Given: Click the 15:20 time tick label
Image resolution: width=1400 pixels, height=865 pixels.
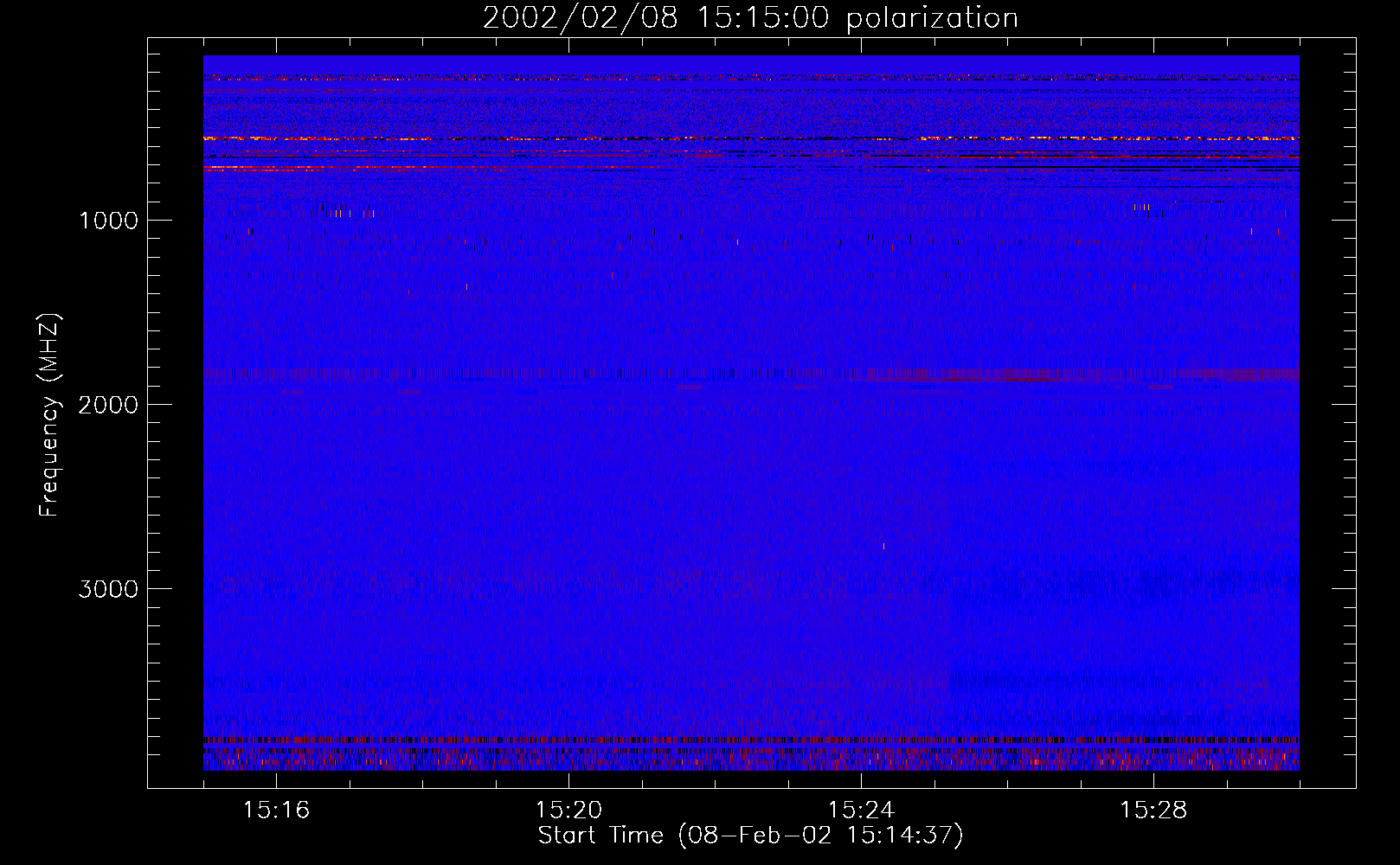Looking at the screenshot, I should click(x=568, y=811).
